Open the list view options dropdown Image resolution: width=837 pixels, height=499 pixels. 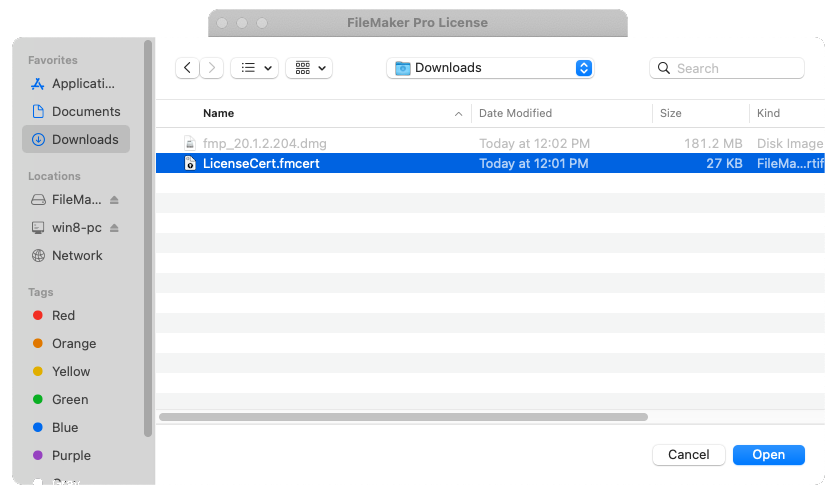pos(255,68)
